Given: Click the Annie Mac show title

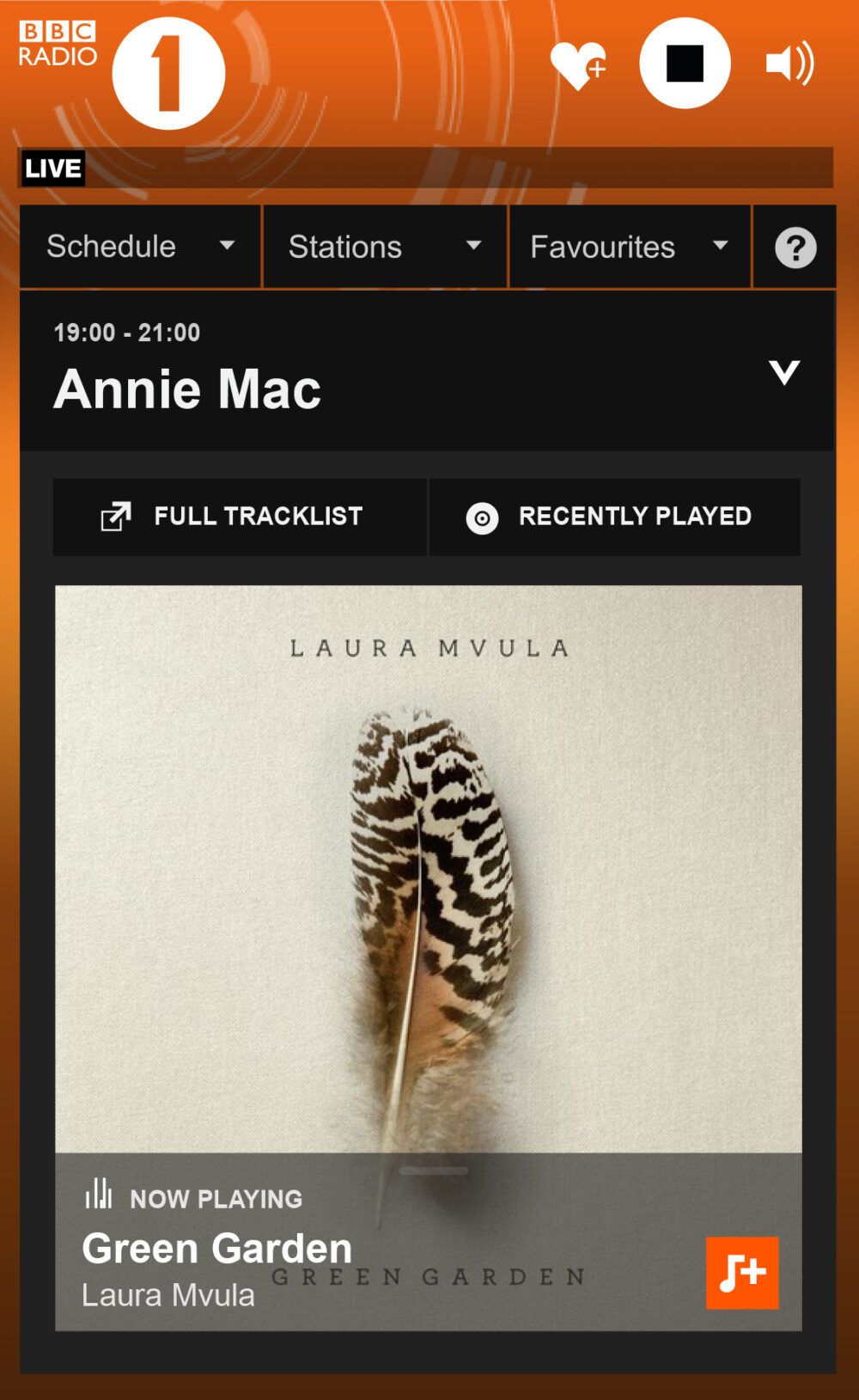Looking at the screenshot, I should tap(187, 389).
